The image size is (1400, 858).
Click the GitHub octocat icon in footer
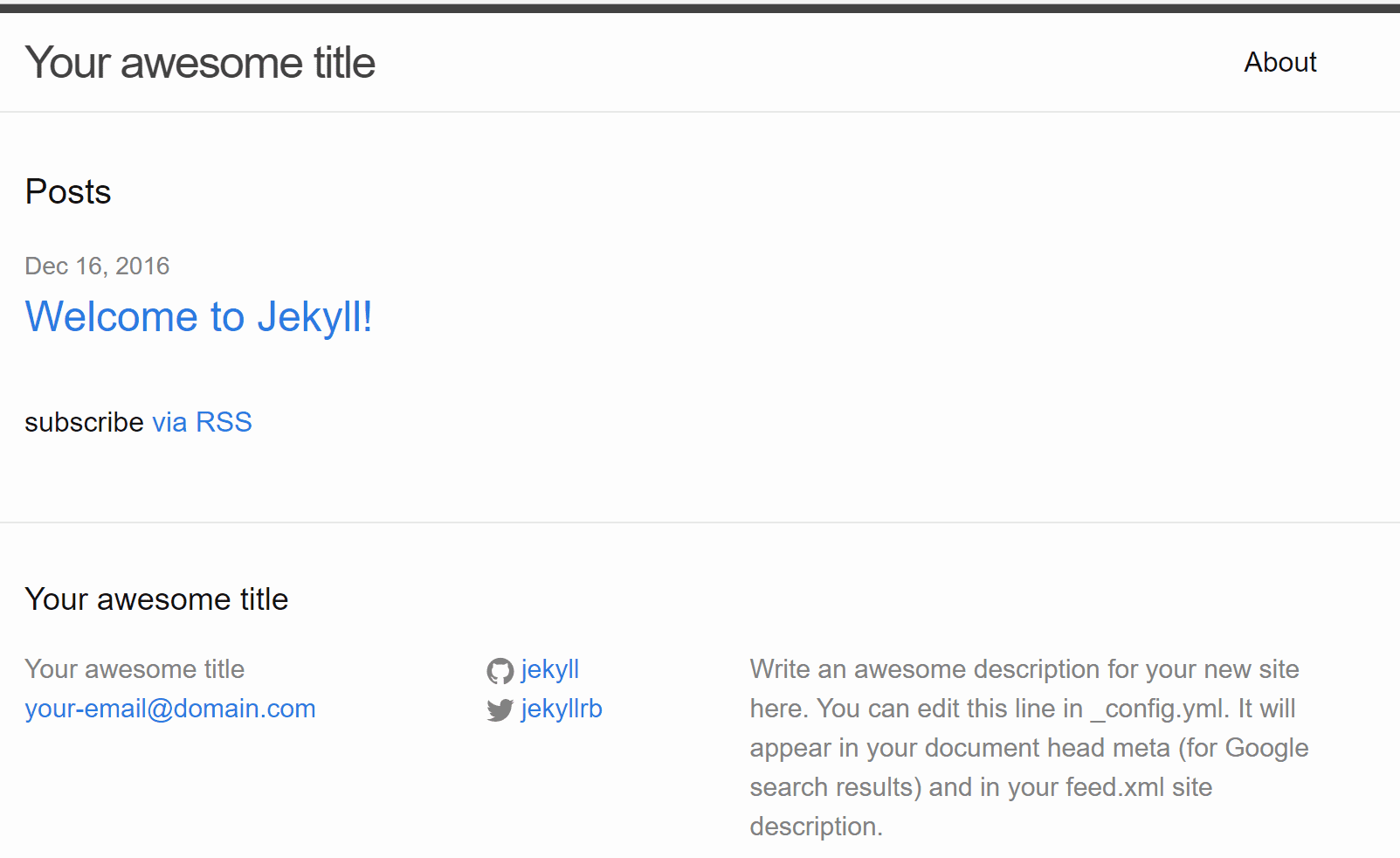500,671
